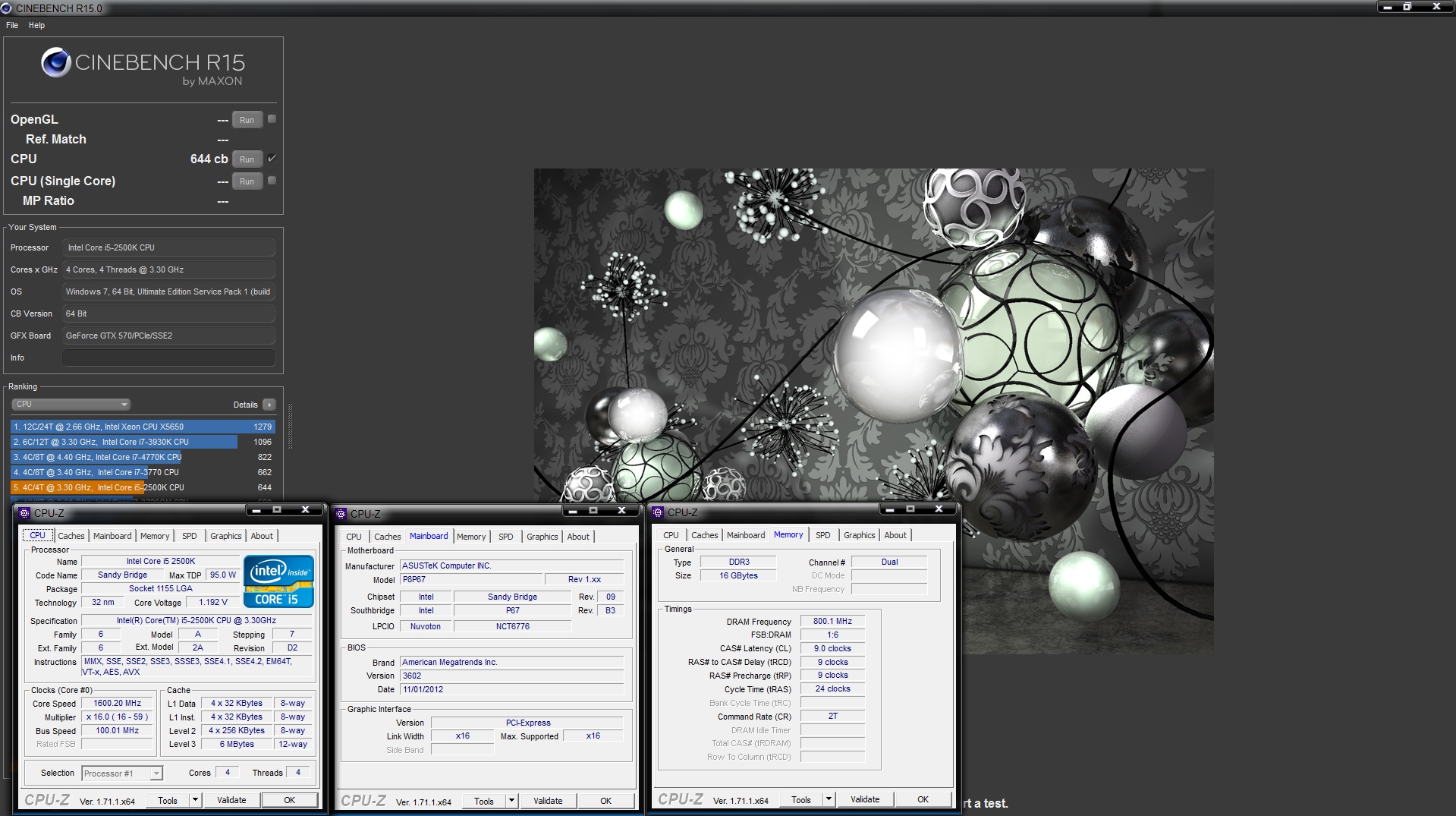This screenshot has height=816, width=1456.
Task: Select About tab in CPU-Z Memory window
Action: click(x=895, y=535)
